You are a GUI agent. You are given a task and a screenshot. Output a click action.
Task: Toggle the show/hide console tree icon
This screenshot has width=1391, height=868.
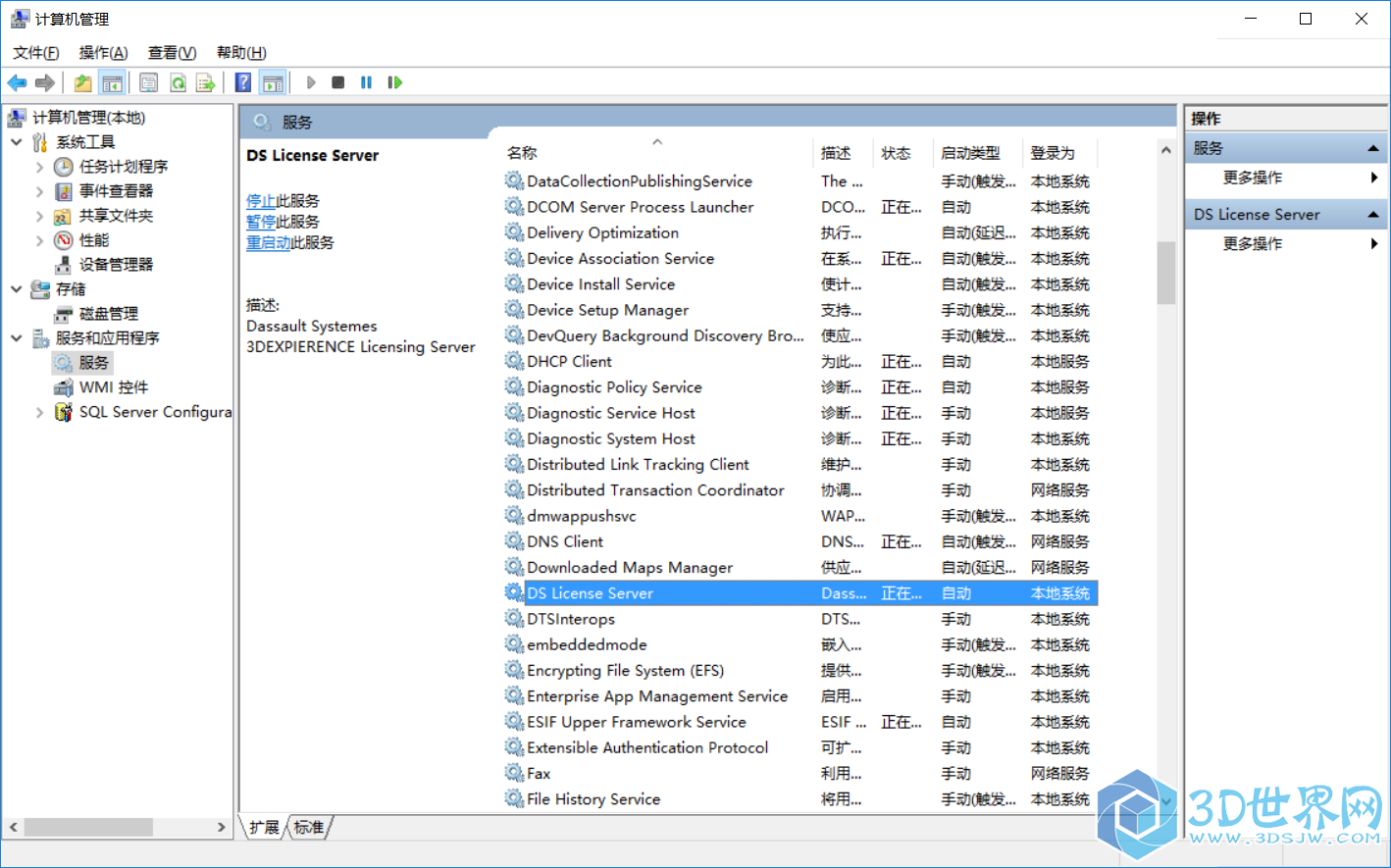112,83
